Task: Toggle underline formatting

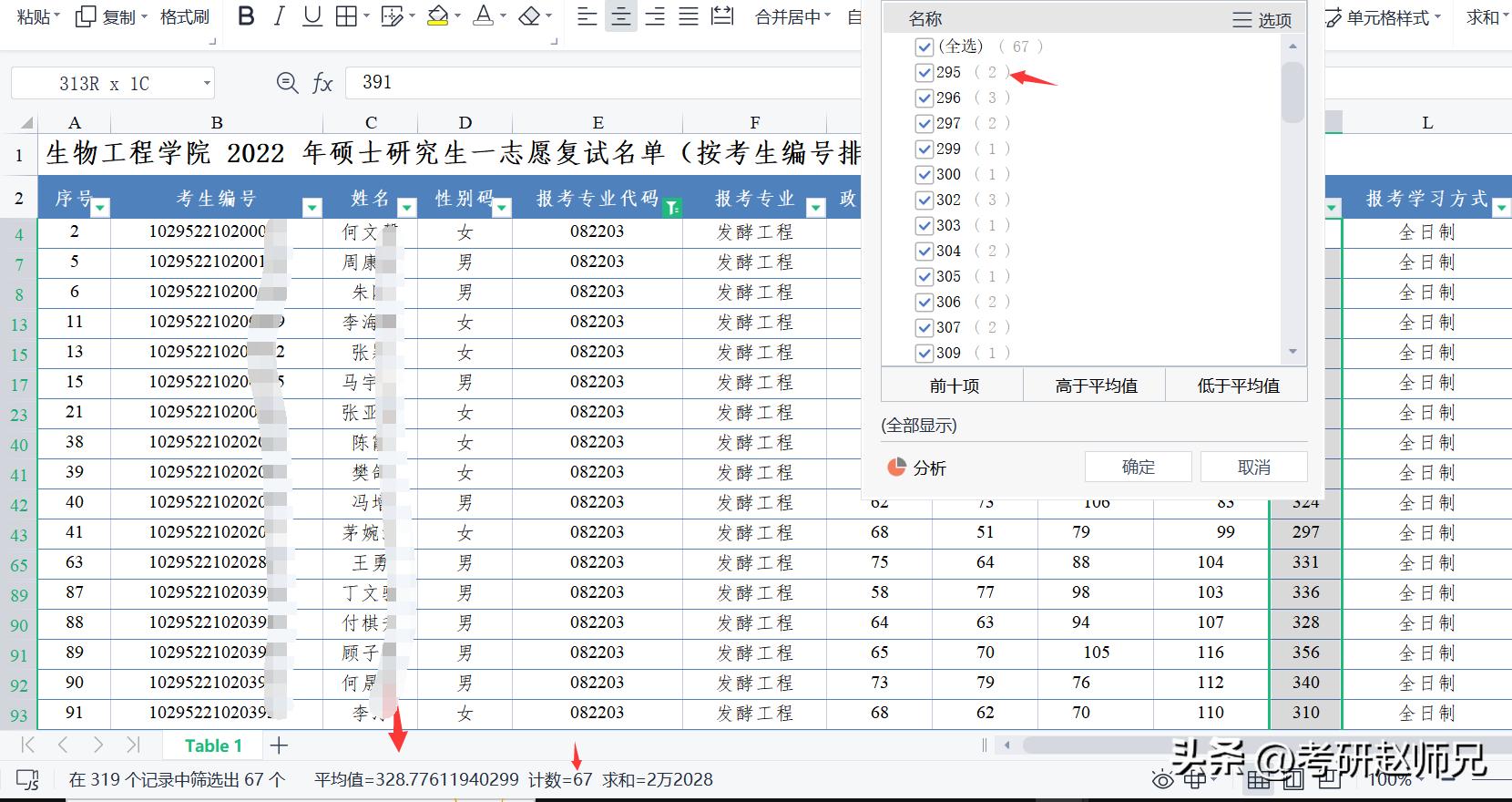Action: (312, 16)
